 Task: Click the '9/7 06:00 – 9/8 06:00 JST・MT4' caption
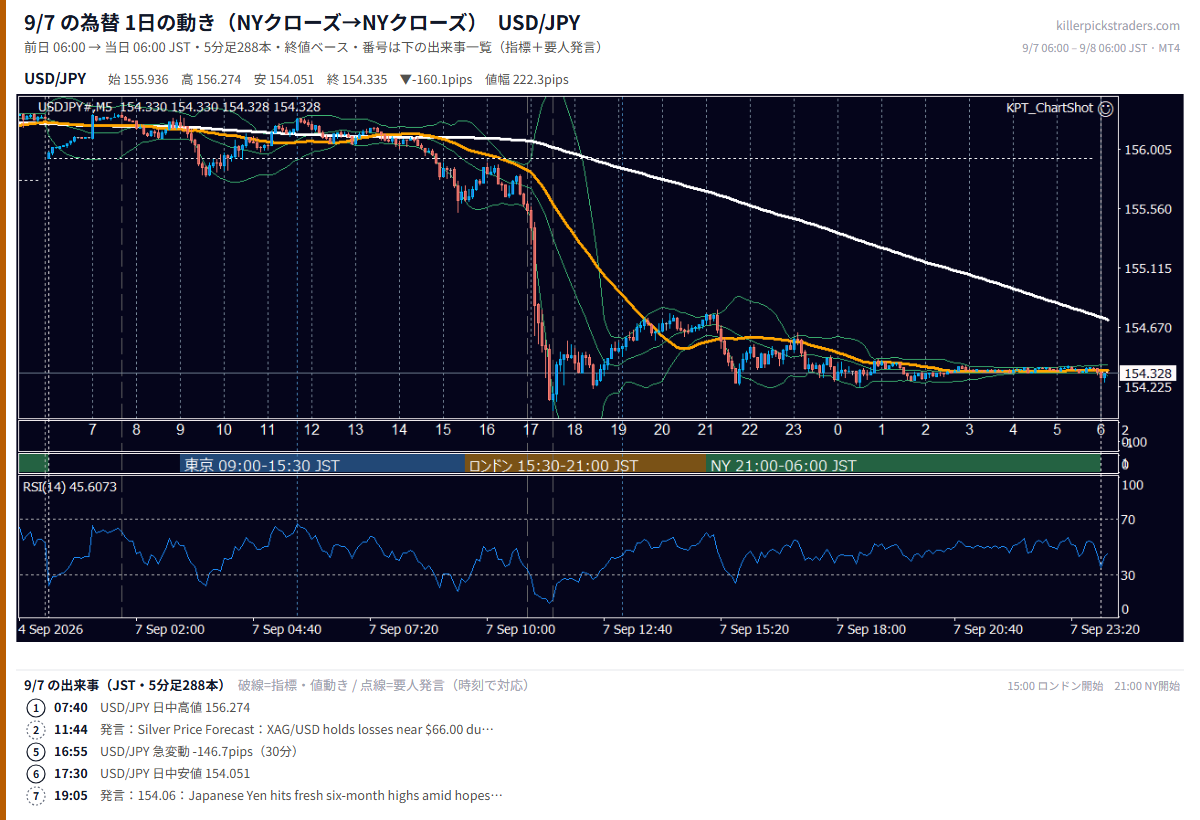click(1101, 48)
